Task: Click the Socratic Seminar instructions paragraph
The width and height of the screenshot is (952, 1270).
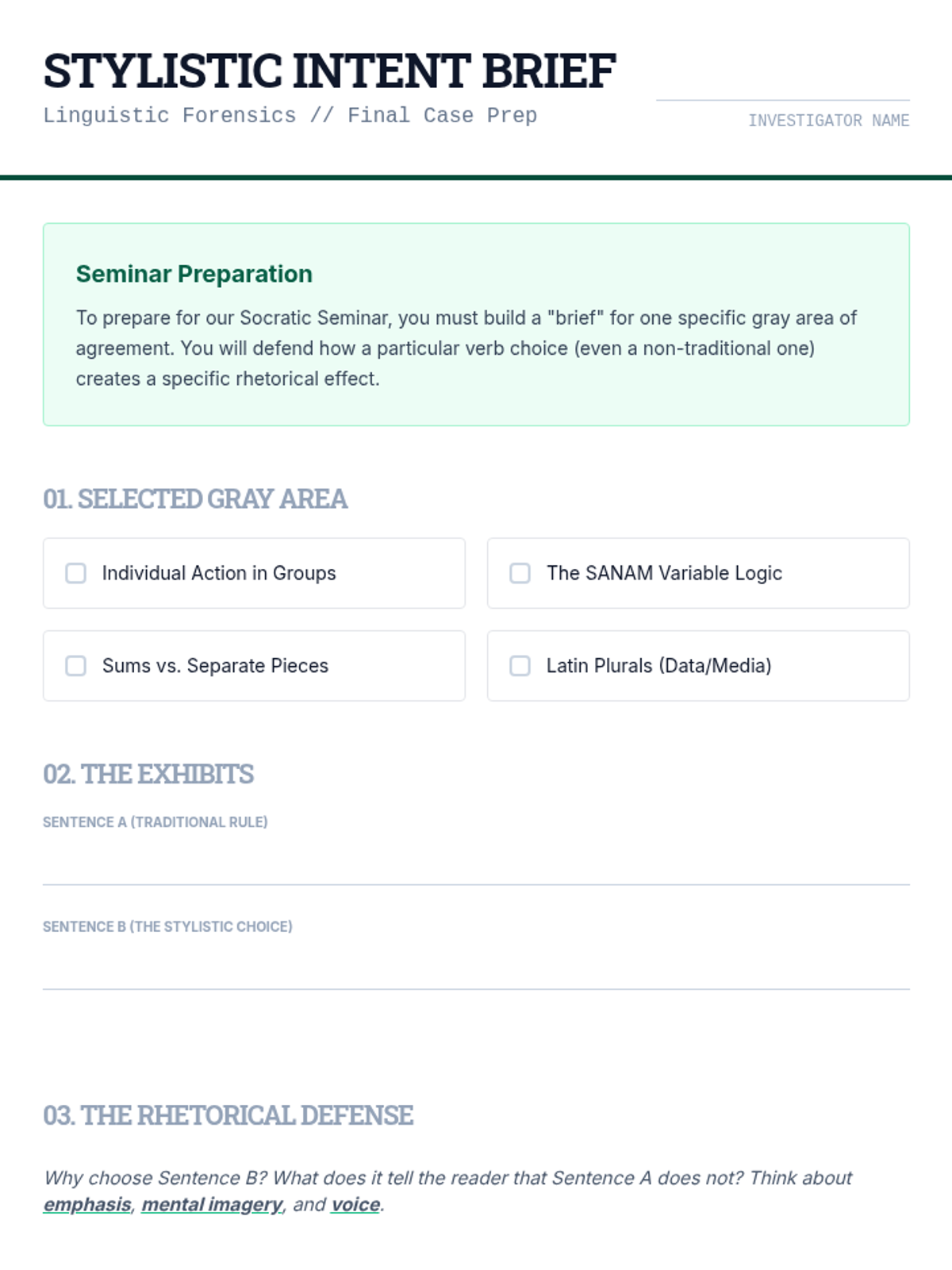Action: click(466, 348)
